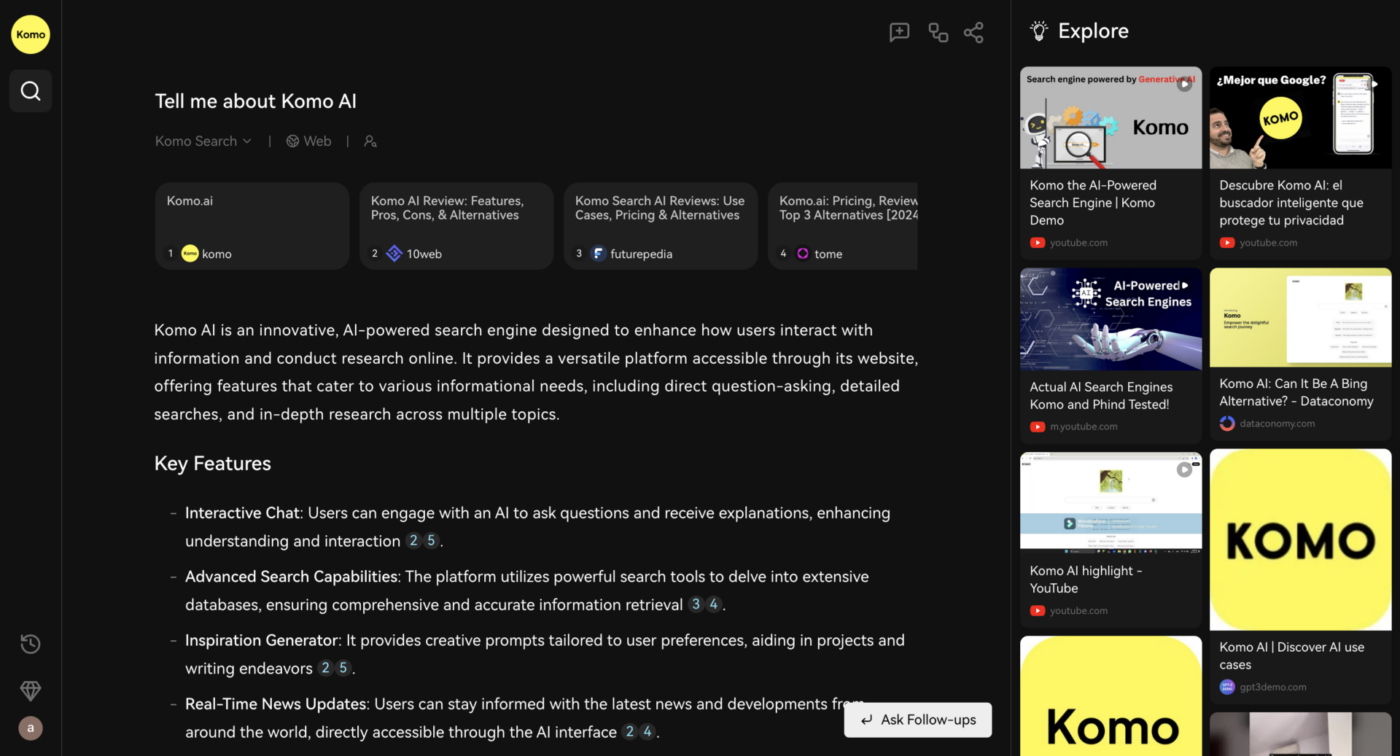Image resolution: width=1400 pixels, height=756 pixels.
Task: Click the Web filter label
Action: click(317, 141)
